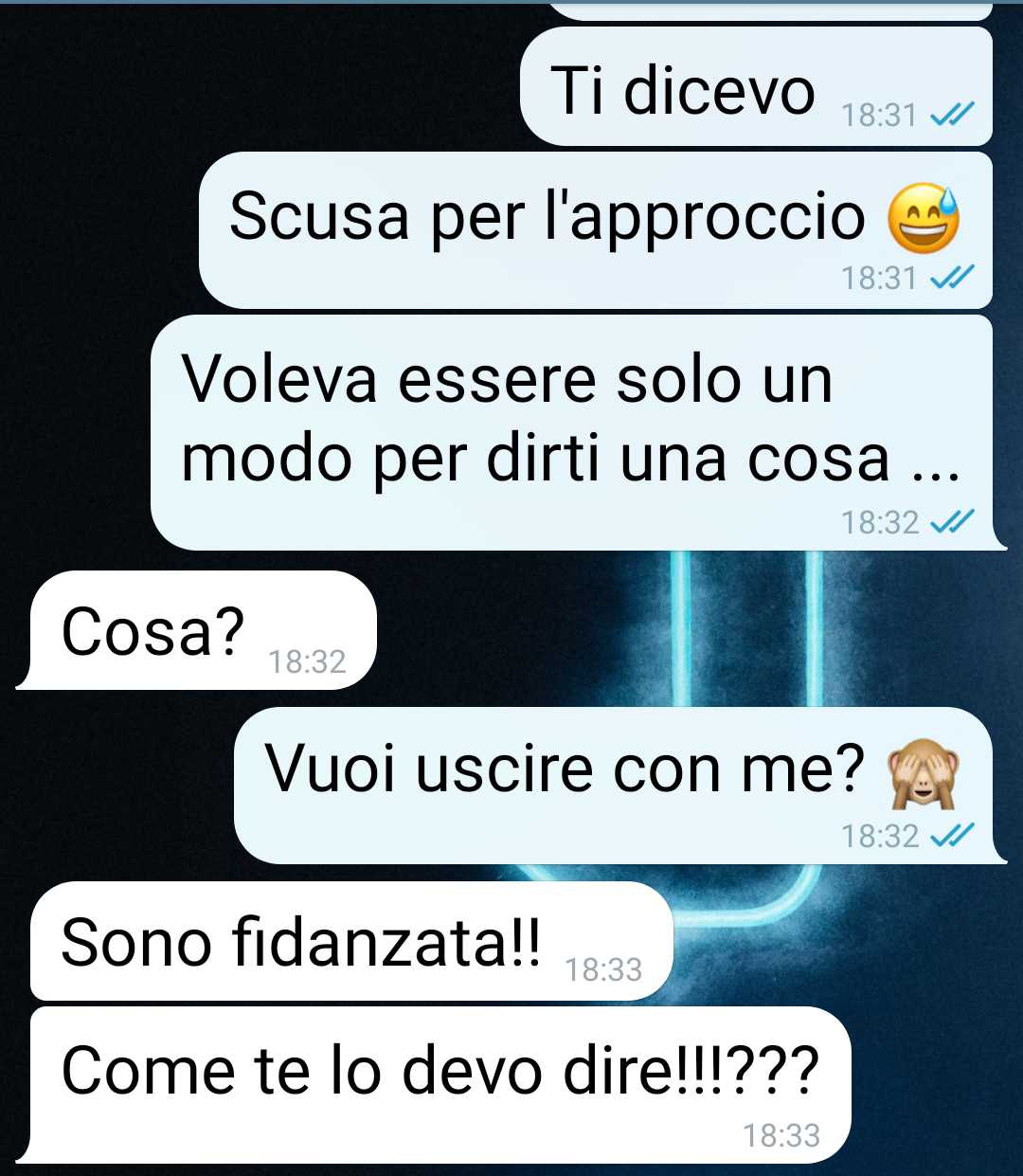Tap the 18:33 timestamp beside 'Sono fidanzata!!'
Image resolution: width=1023 pixels, height=1176 pixels.
(x=603, y=970)
